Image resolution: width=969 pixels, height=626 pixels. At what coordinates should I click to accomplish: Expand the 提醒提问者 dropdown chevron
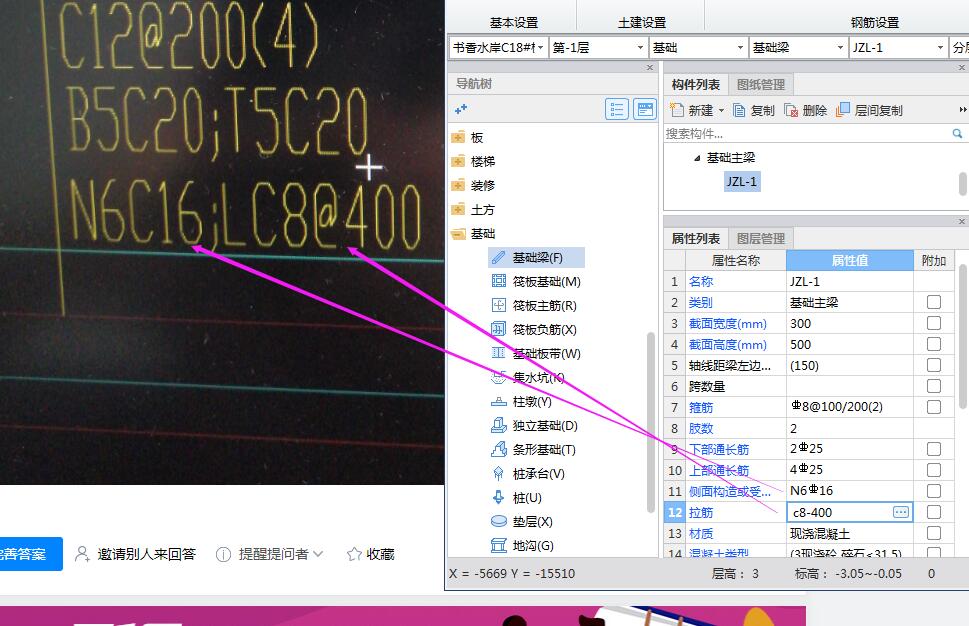point(318,554)
